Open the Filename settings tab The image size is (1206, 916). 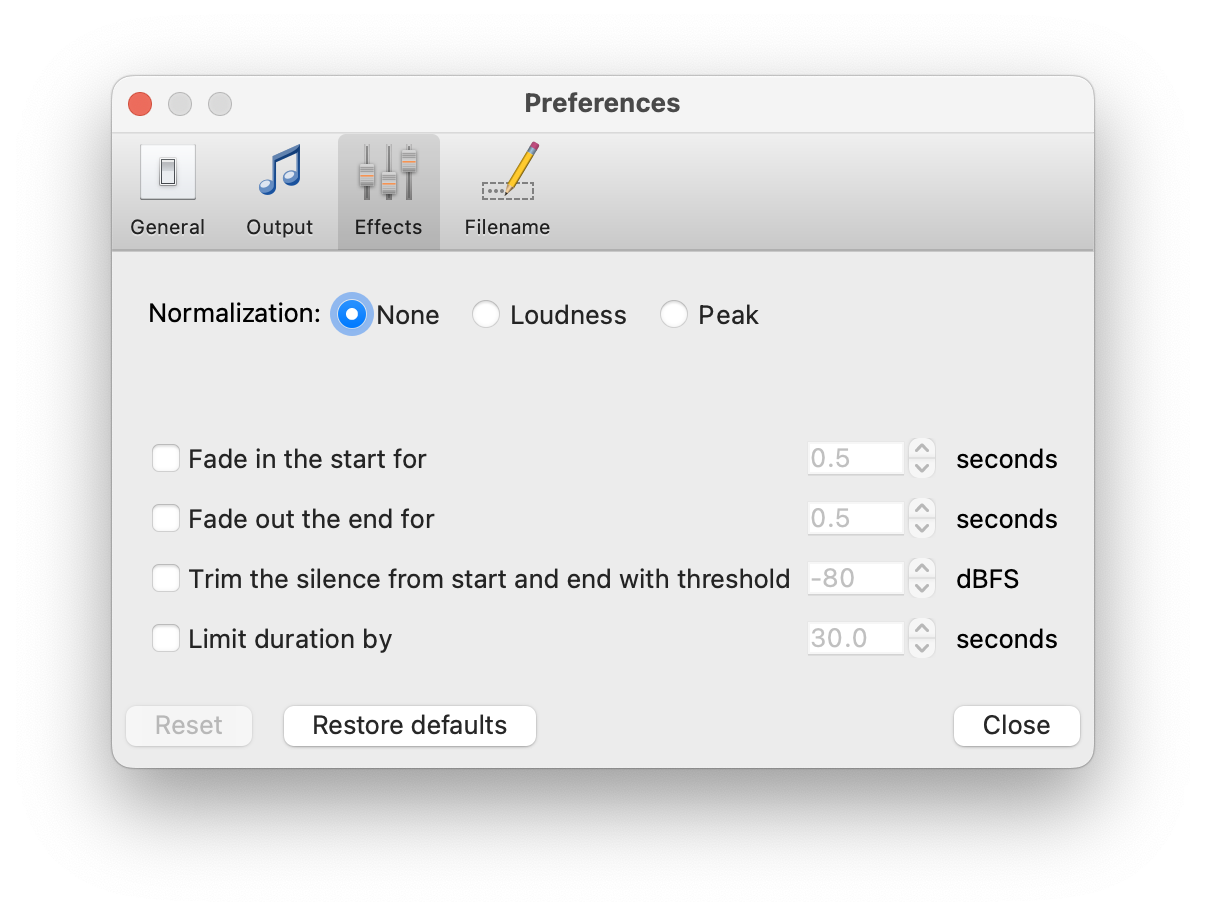507,190
